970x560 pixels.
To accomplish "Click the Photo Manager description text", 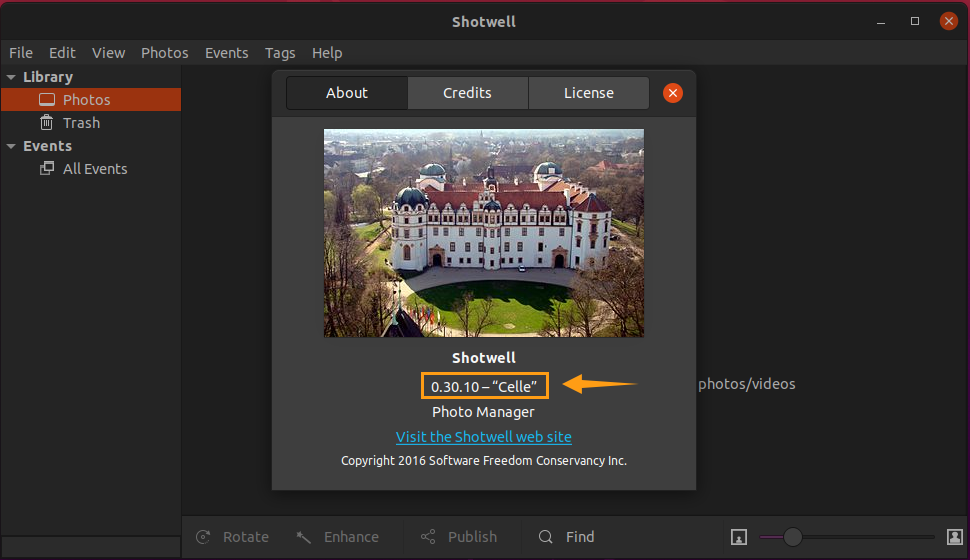I will pos(484,412).
